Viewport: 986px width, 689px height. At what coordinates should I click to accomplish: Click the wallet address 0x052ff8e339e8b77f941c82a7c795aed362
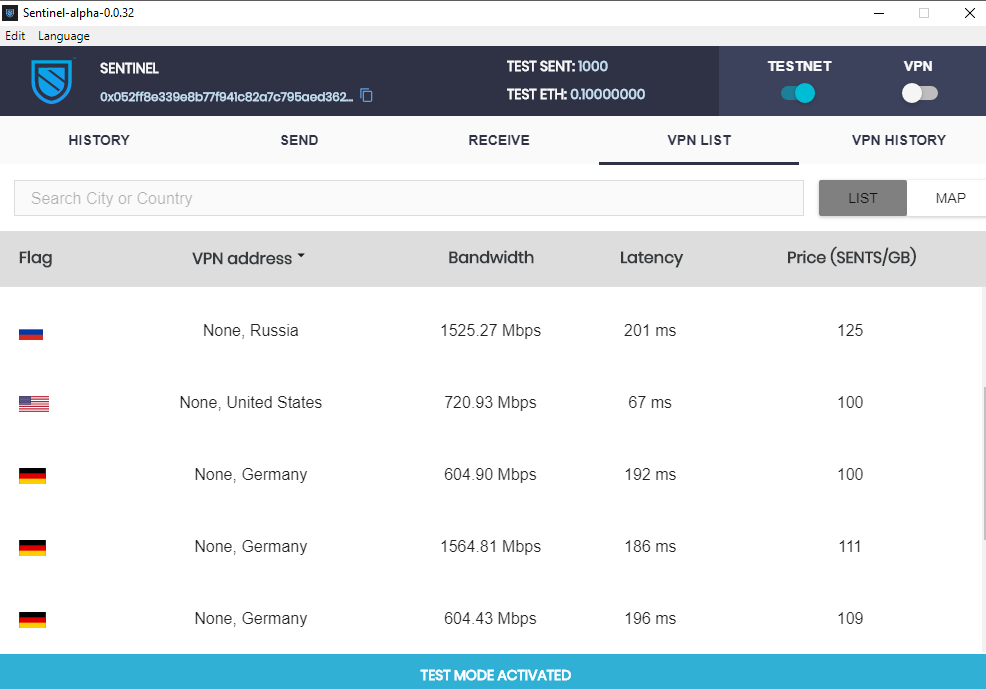pos(226,97)
